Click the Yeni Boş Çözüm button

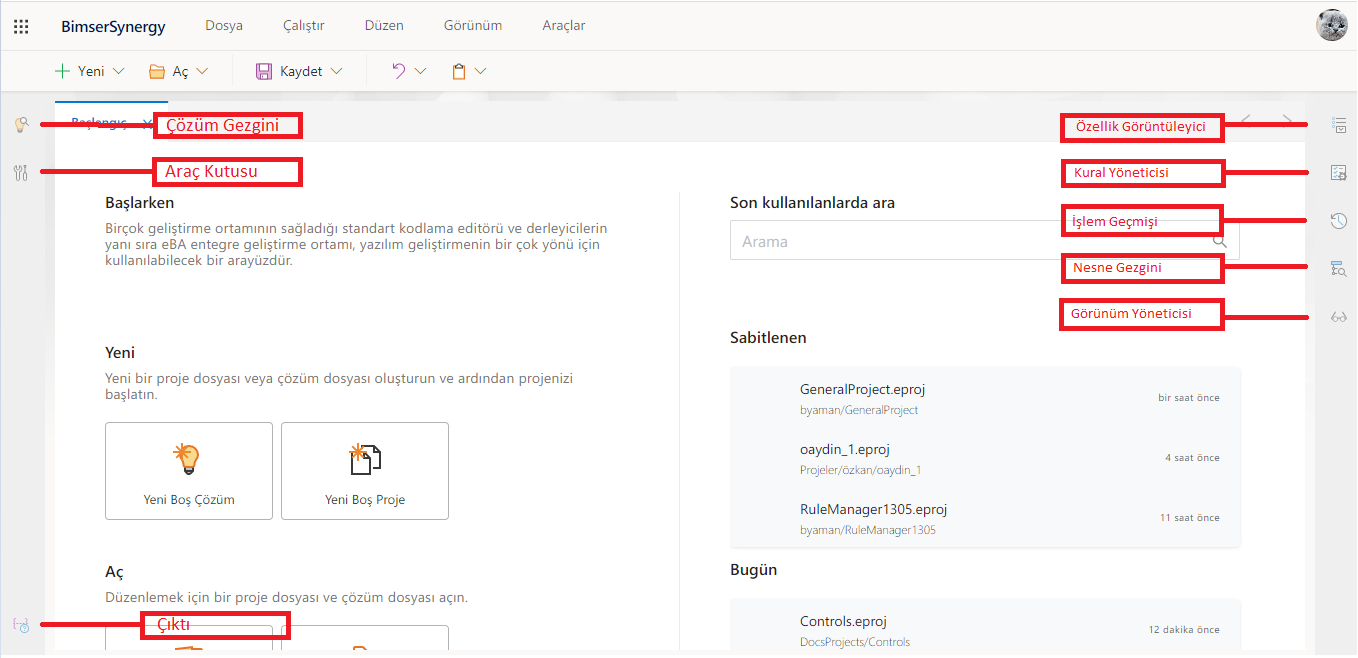click(x=189, y=471)
